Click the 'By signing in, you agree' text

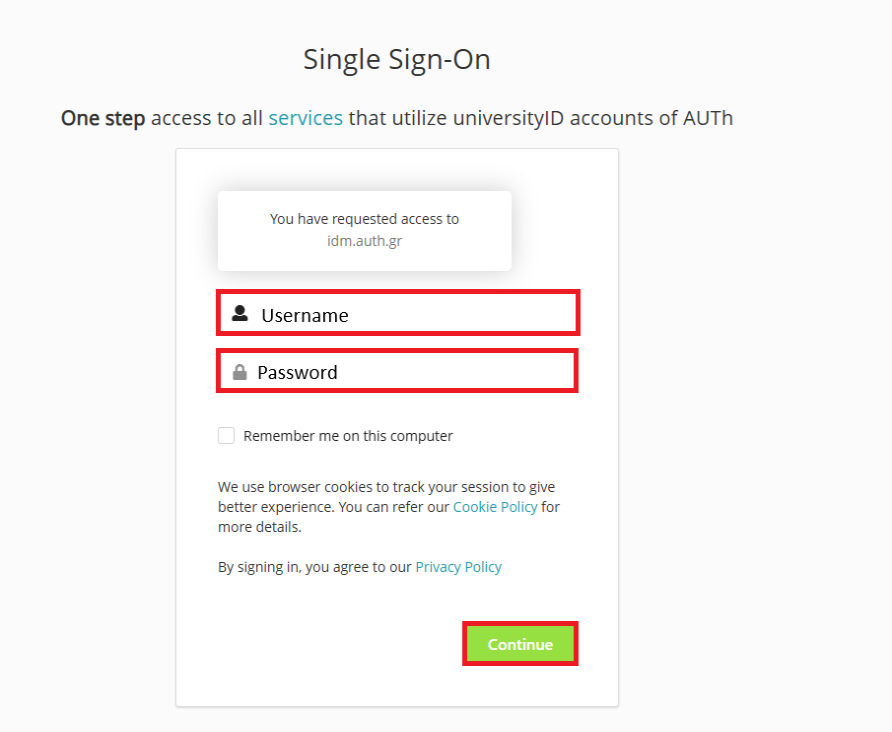pos(315,567)
